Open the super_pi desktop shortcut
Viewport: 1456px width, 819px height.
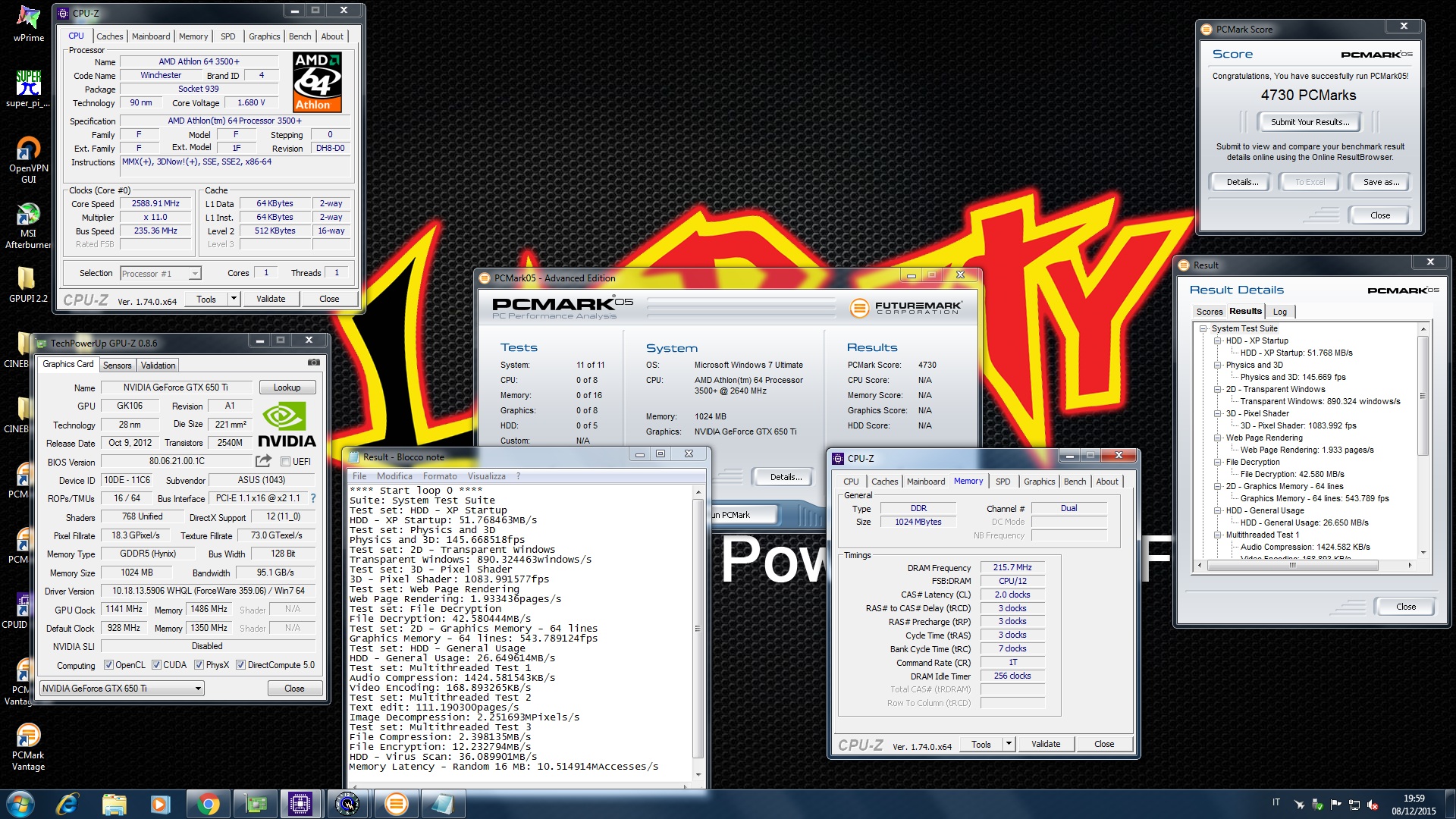[28, 88]
